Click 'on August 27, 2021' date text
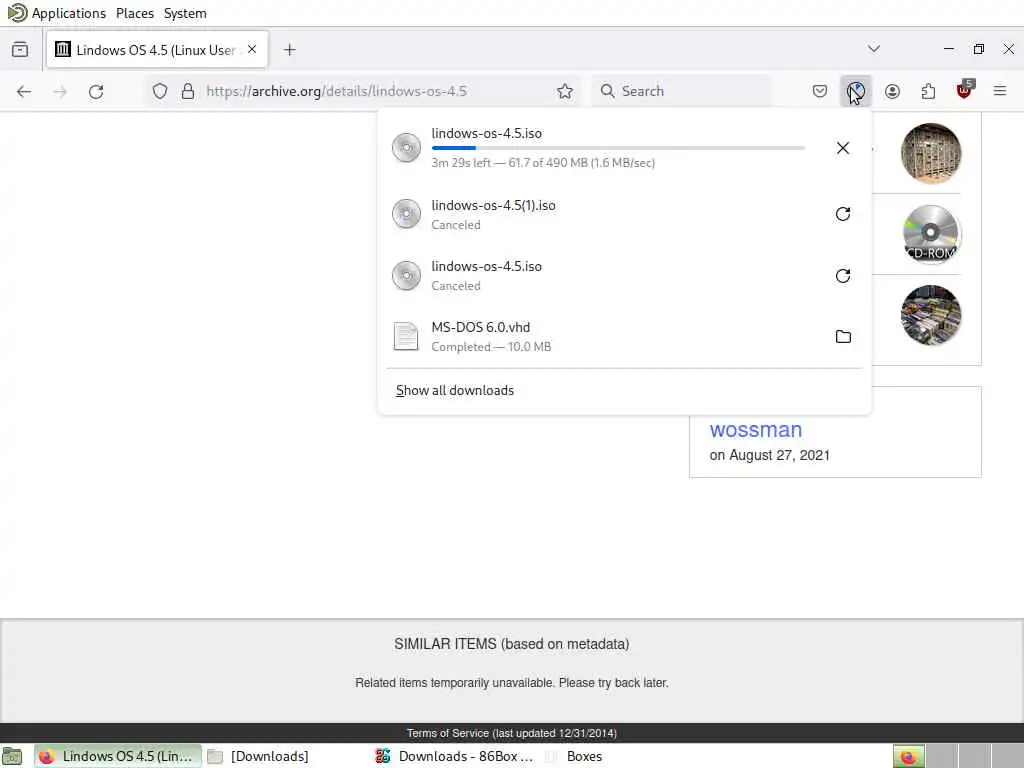The width and height of the screenshot is (1024, 768). click(x=769, y=455)
